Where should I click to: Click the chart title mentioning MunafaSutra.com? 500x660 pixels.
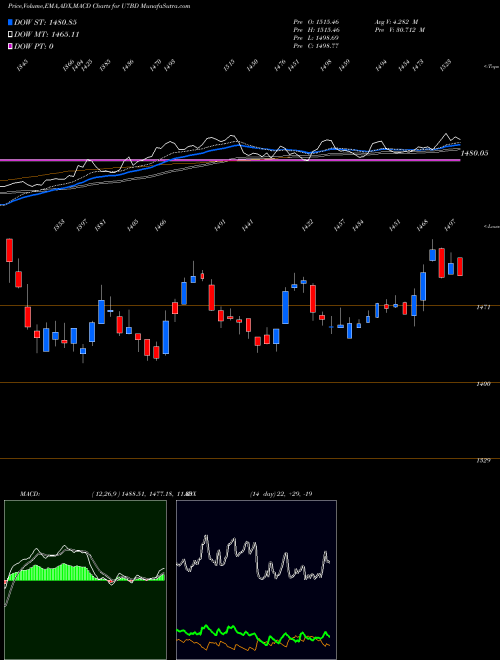click(99, 6)
